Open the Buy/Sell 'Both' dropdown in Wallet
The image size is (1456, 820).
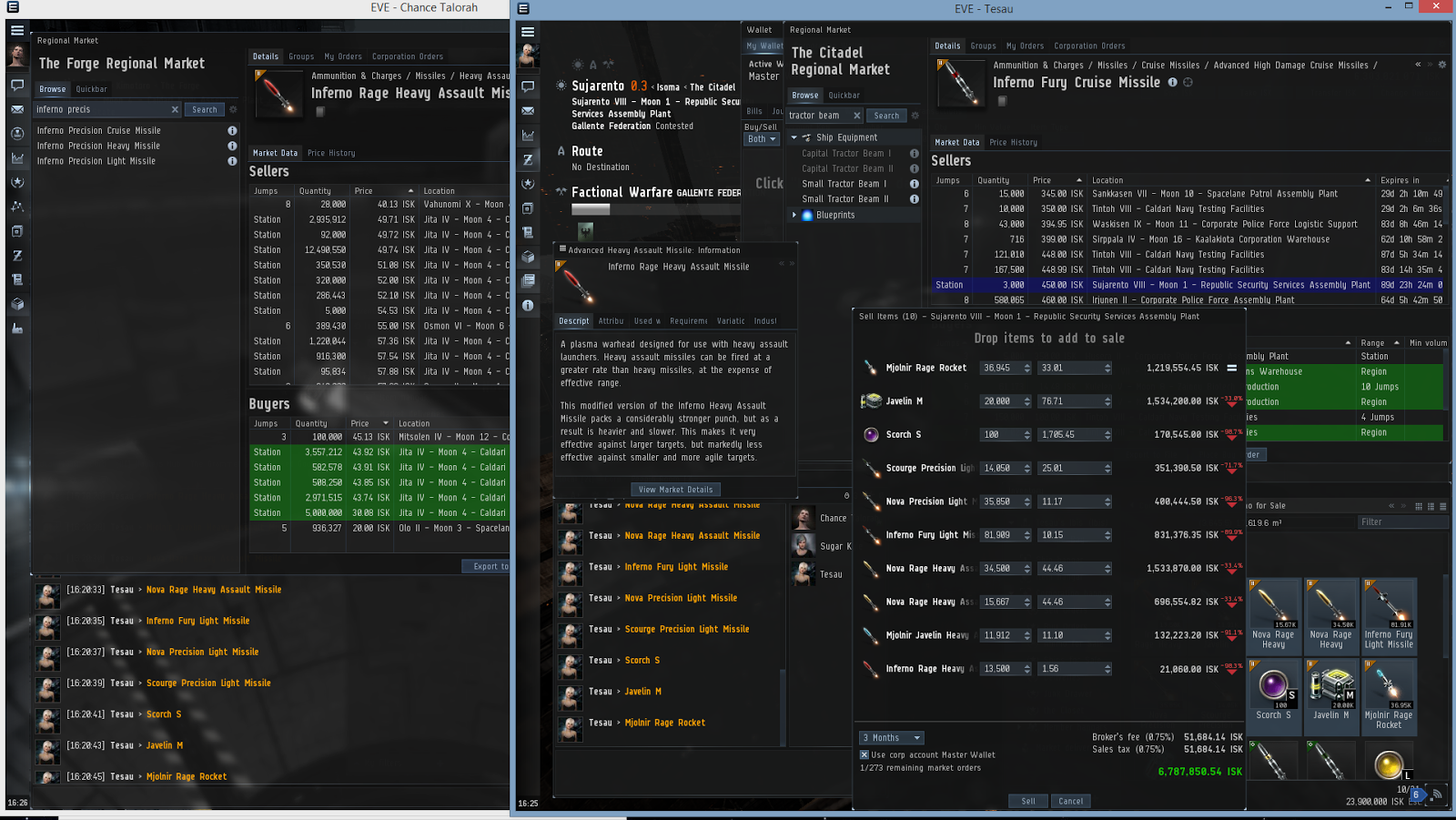click(762, 139)
